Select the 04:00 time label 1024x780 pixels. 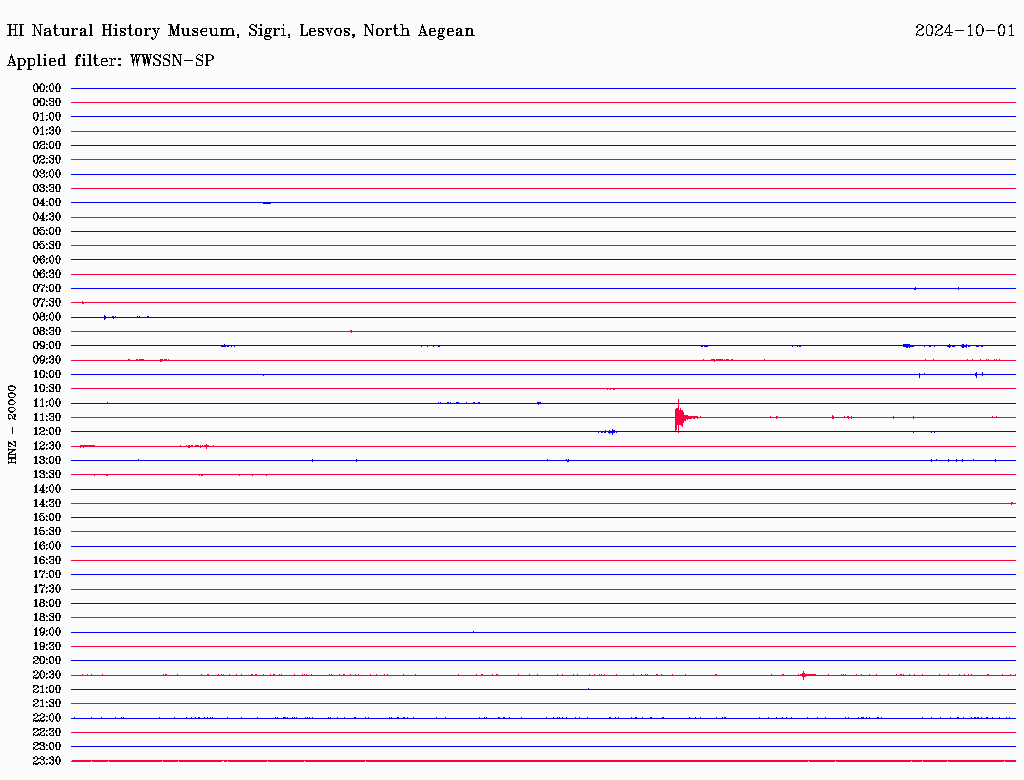pyautogui.click(x=47, y=202)
